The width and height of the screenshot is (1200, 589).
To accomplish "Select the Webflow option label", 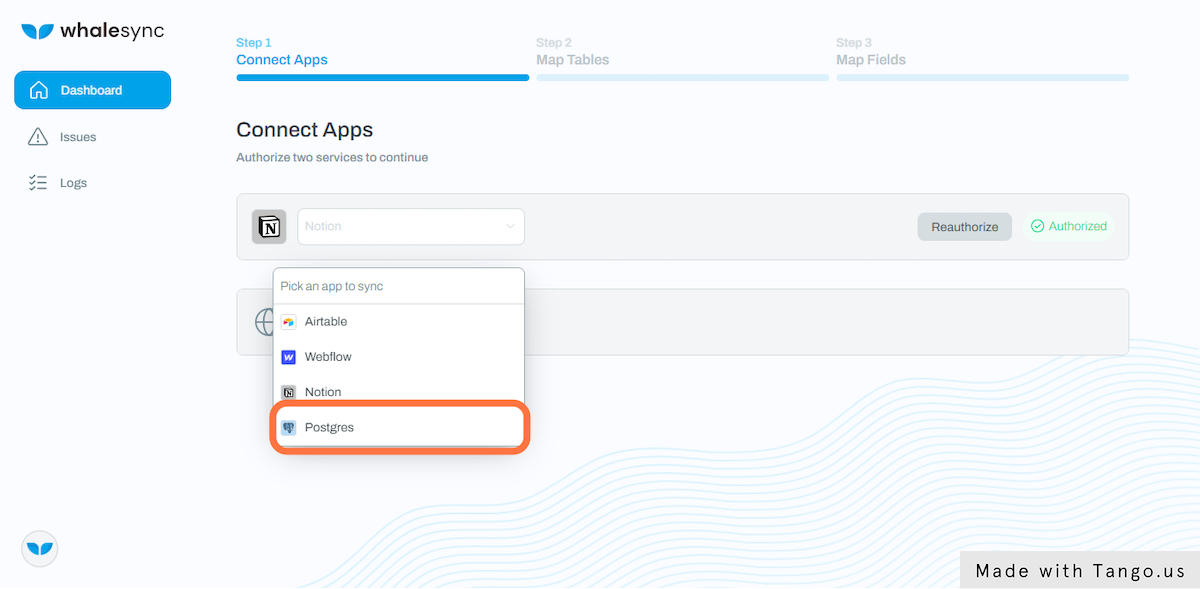I will click(x=328, y=357).
